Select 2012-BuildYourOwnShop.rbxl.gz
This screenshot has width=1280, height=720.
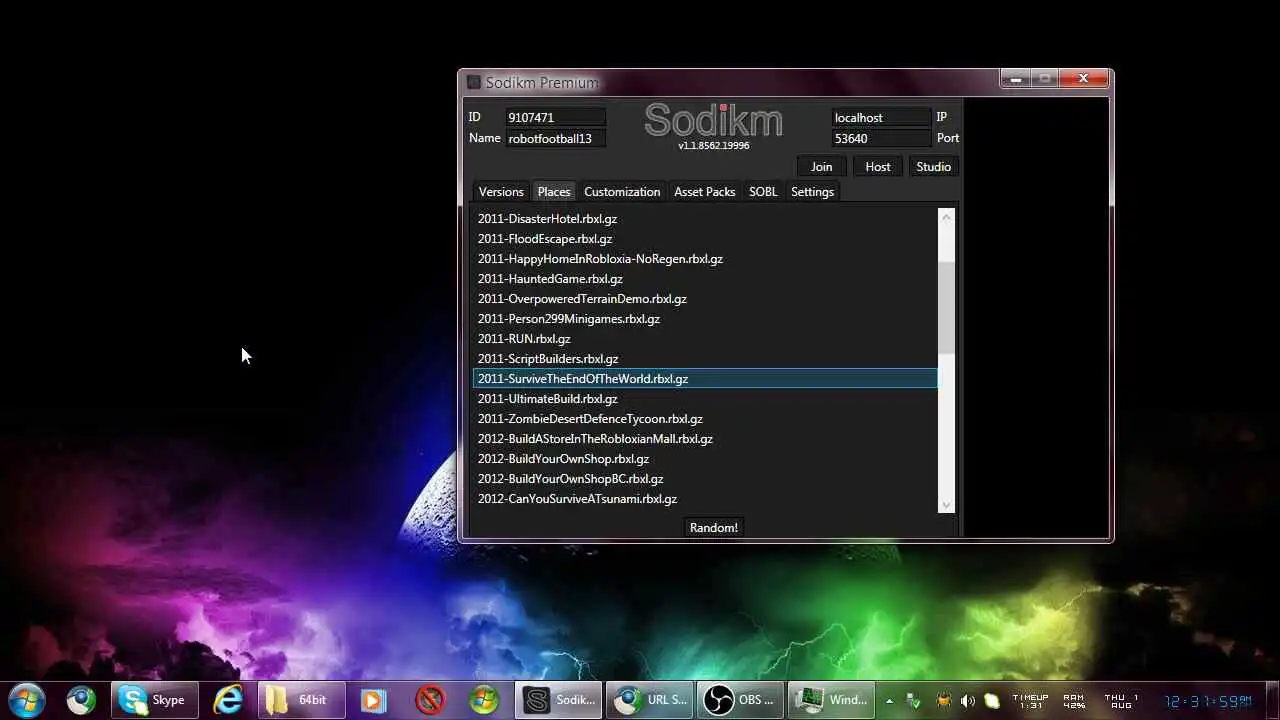point(705,459)
